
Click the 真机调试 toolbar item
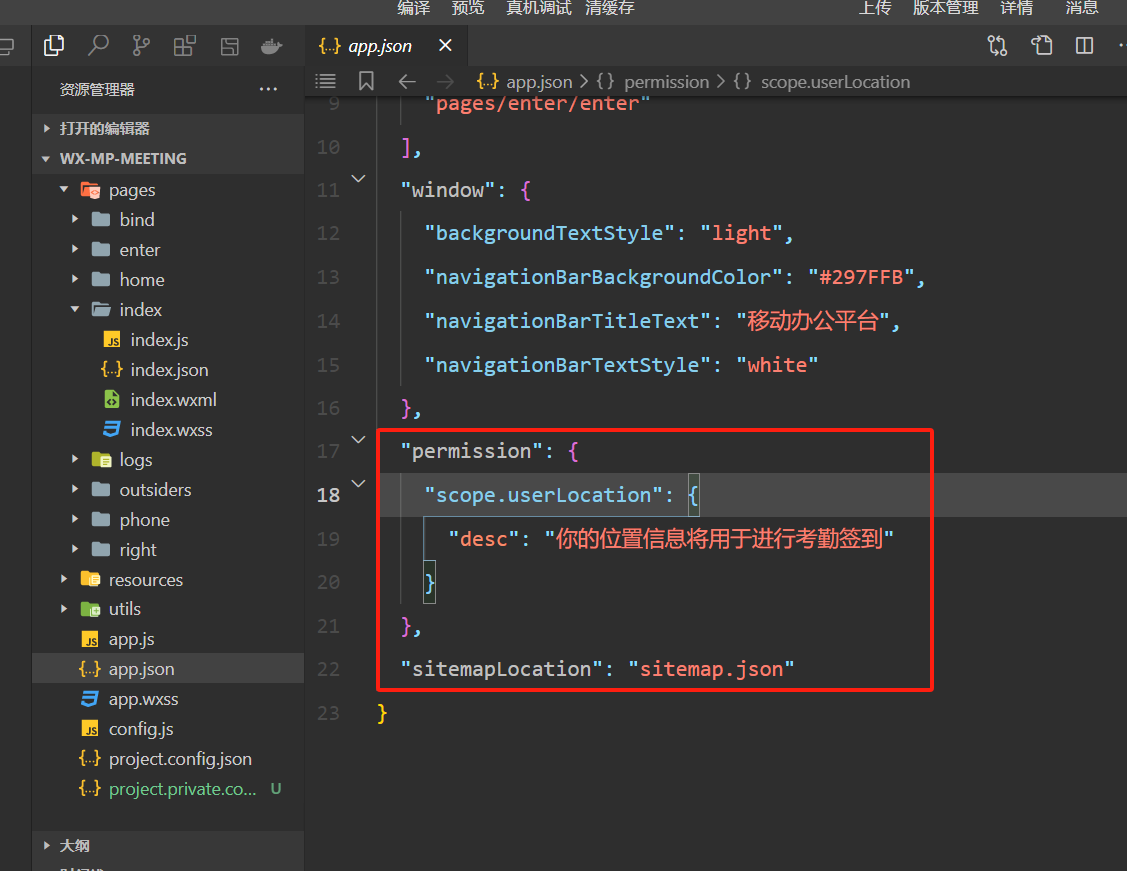[538, 8]
